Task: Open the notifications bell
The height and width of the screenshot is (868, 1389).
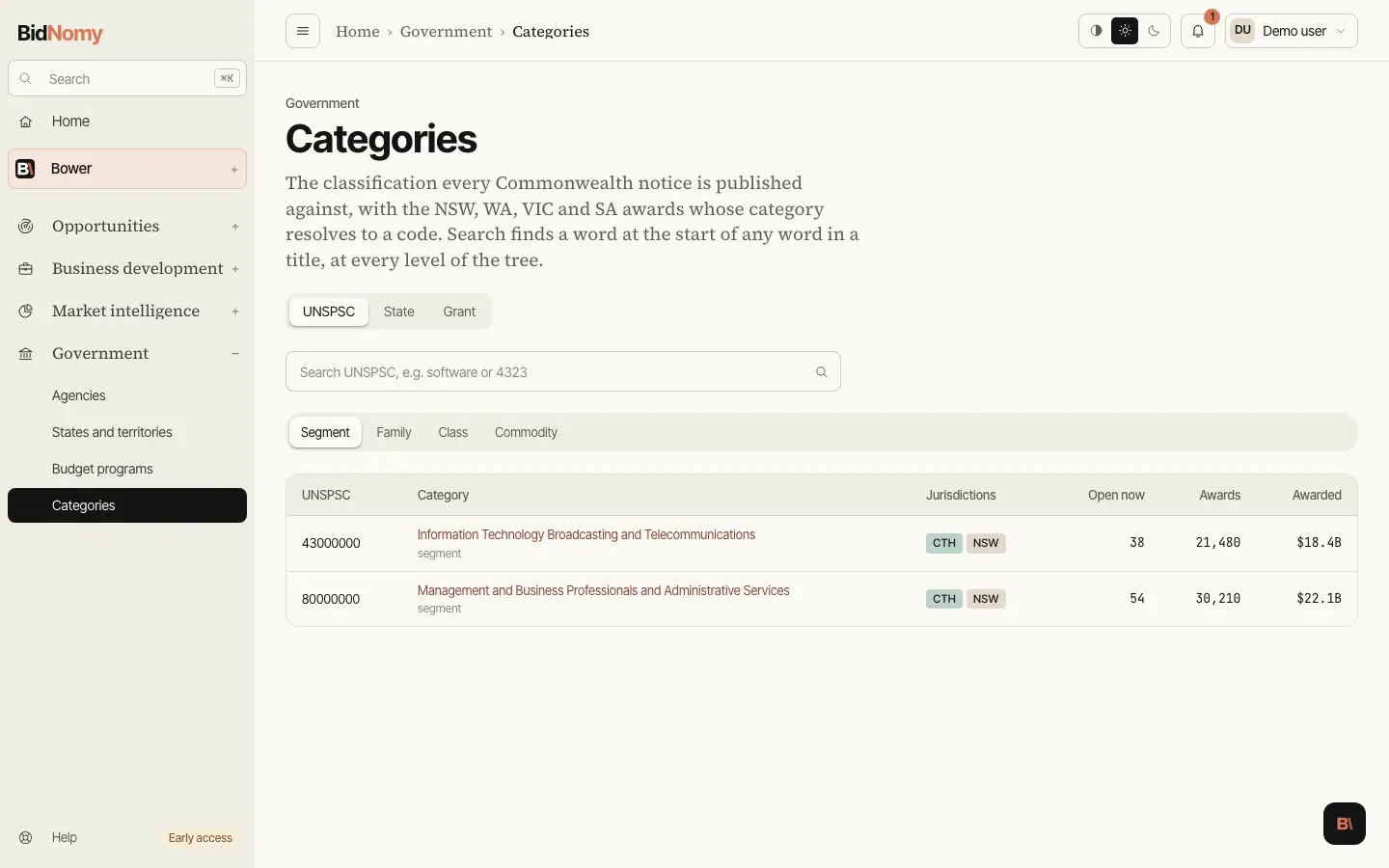Action: tap(1198, 31)
